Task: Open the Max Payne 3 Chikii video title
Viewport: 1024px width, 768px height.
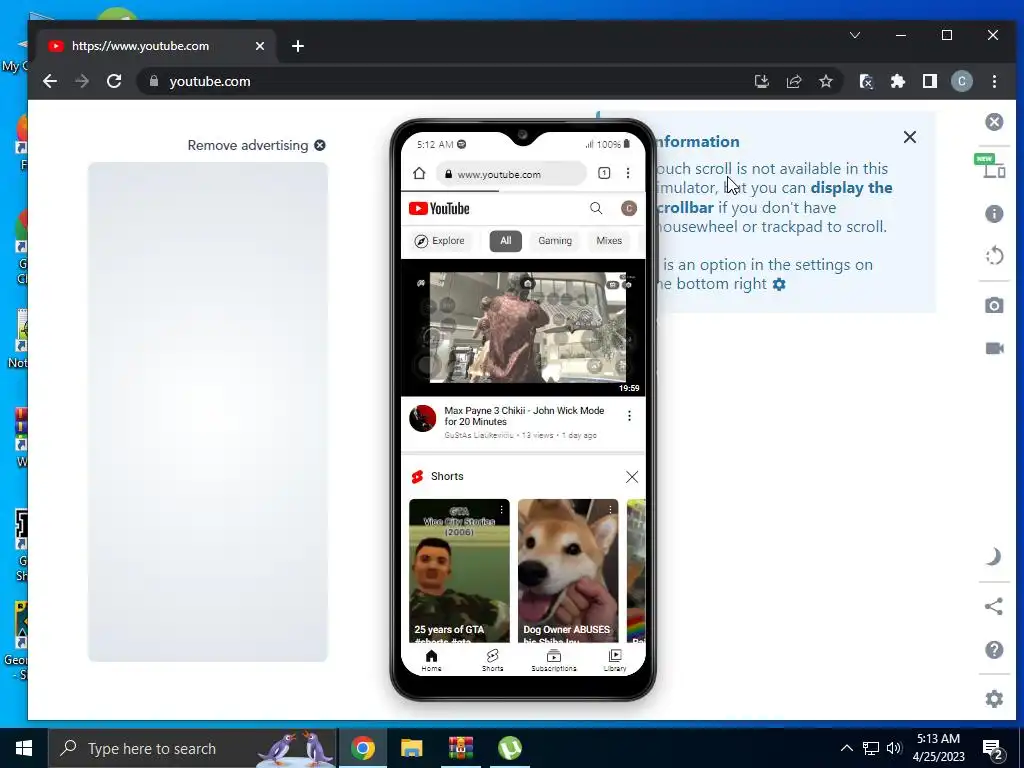Action: pos(524,416)
